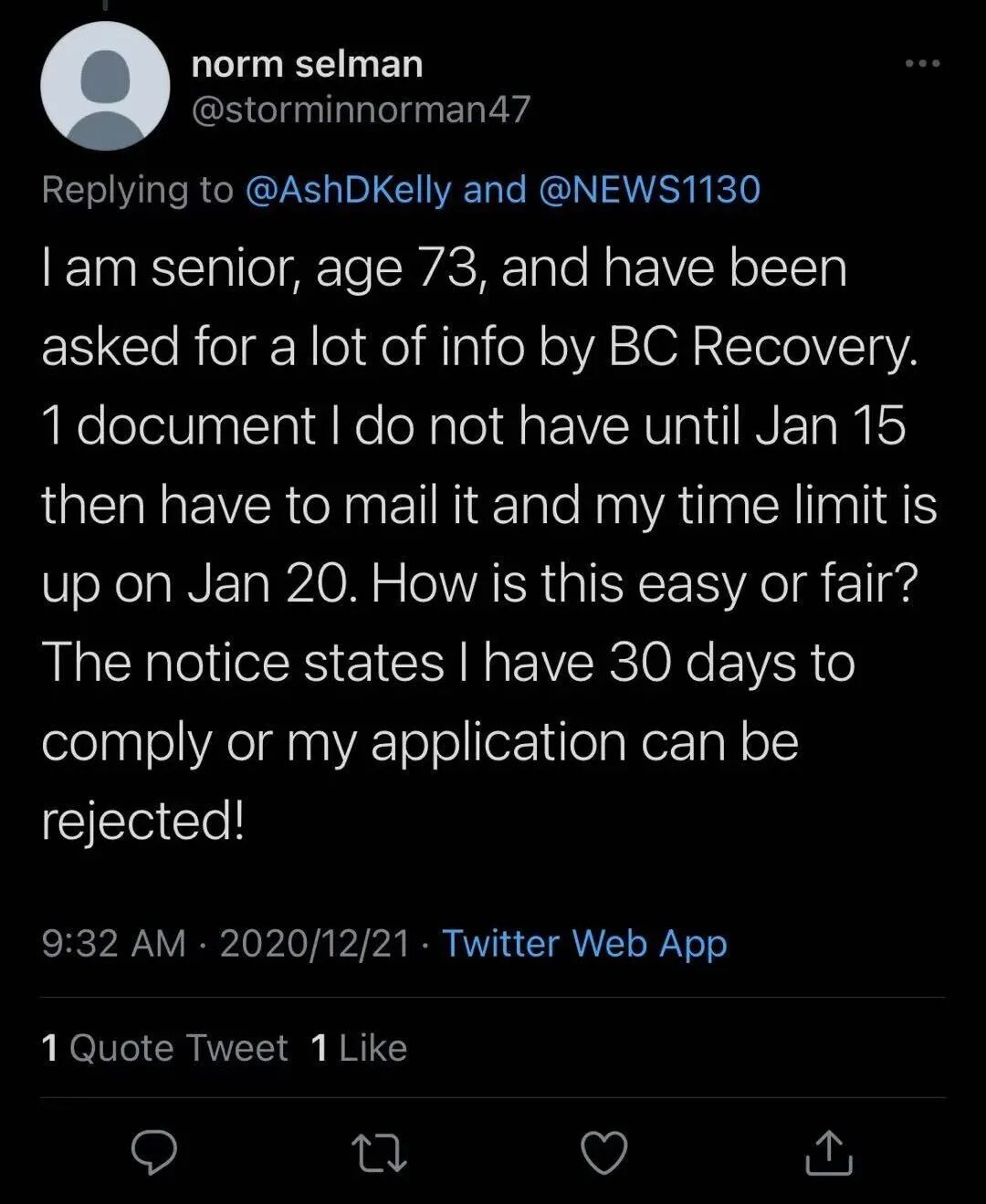Click 'How is this easy or fair?' sentence
The height and width of the screenshot is (1204, 986).
(x=645, y=584)
